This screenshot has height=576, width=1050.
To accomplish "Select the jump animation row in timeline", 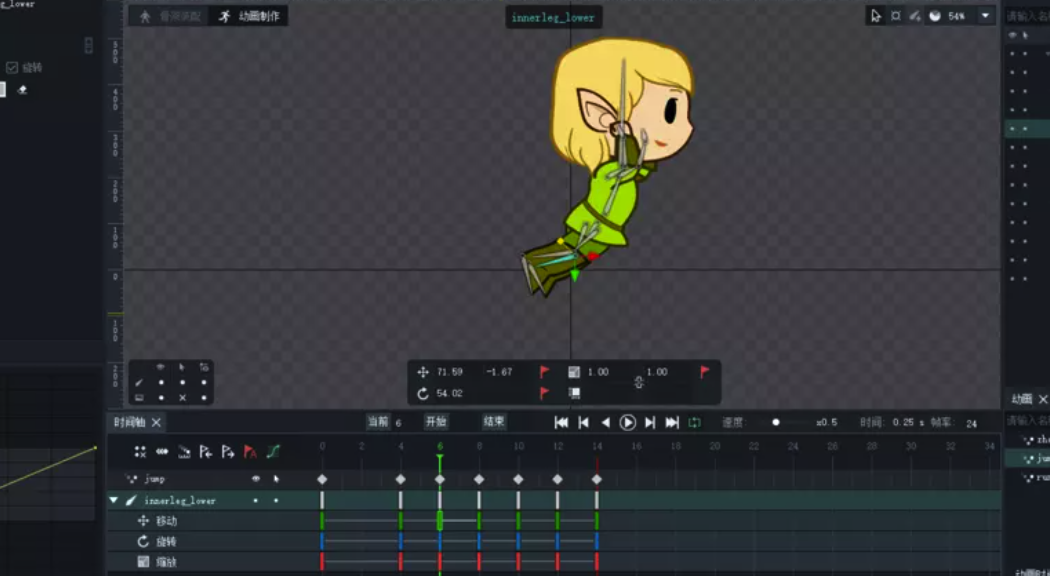I will click(x=554, y=479).
